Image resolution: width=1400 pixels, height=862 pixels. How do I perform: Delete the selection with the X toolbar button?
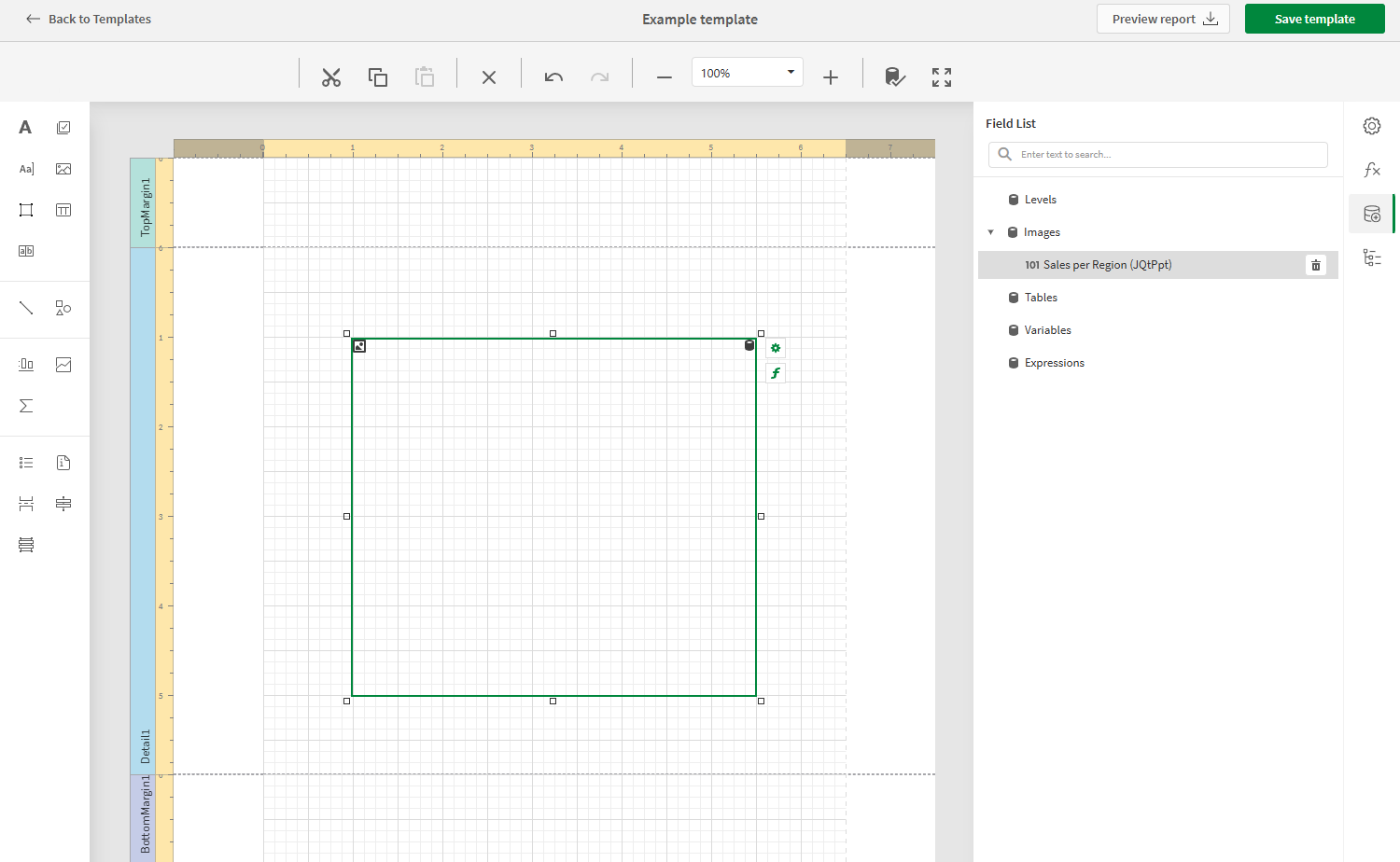(488, 77)
